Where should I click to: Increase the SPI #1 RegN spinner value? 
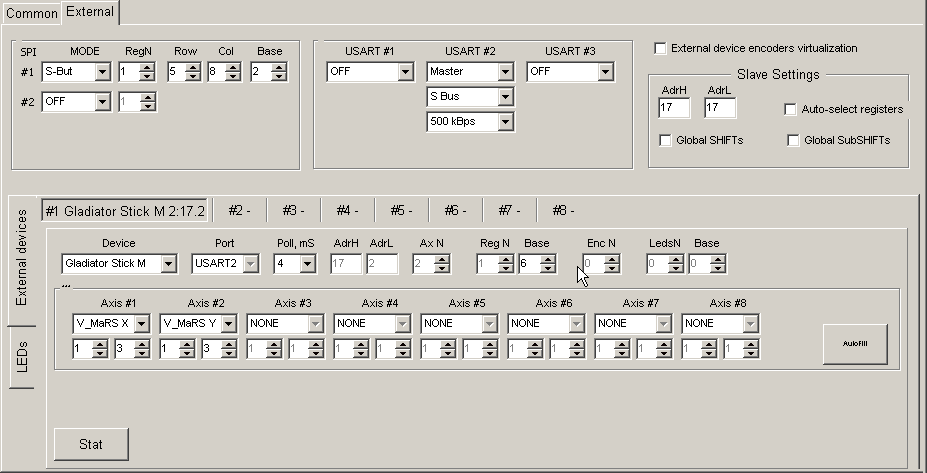click(x=148, y=68)
